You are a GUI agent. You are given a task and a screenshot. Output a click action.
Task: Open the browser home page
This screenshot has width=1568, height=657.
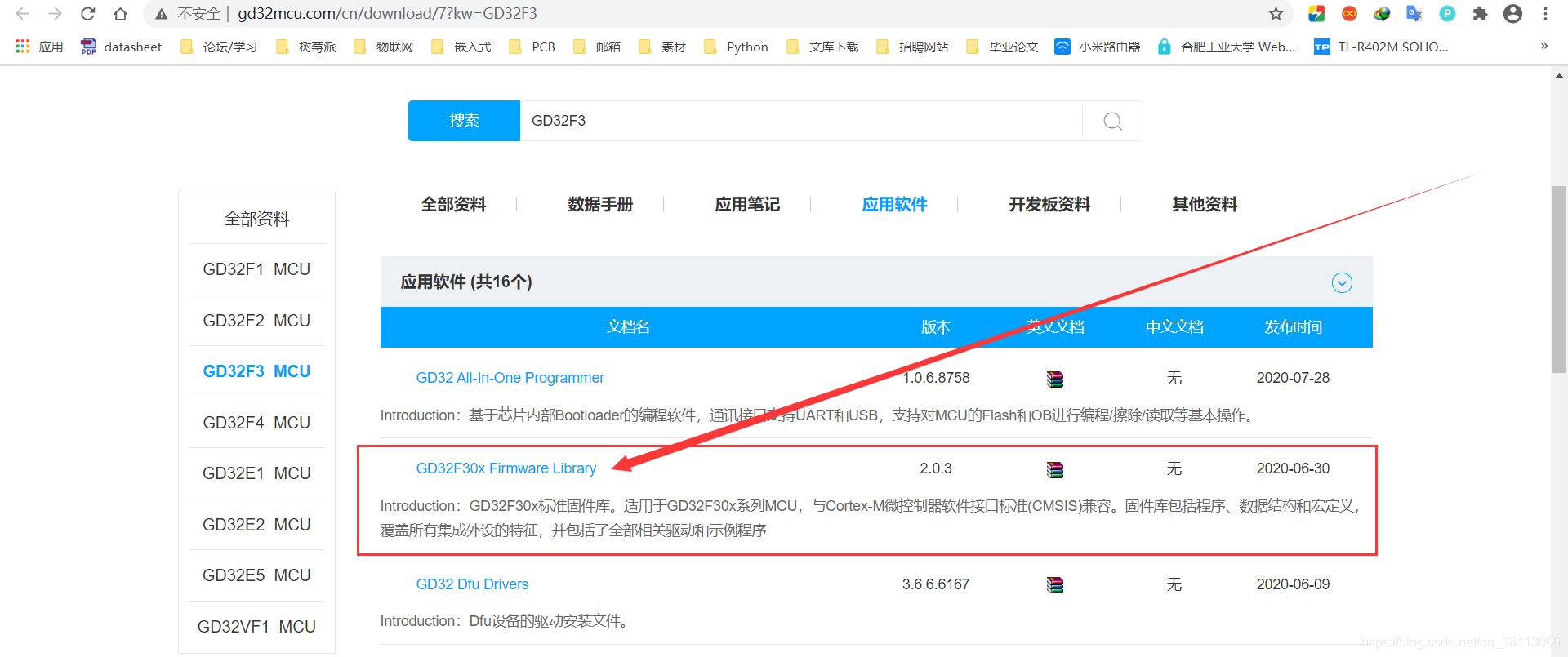120,14
